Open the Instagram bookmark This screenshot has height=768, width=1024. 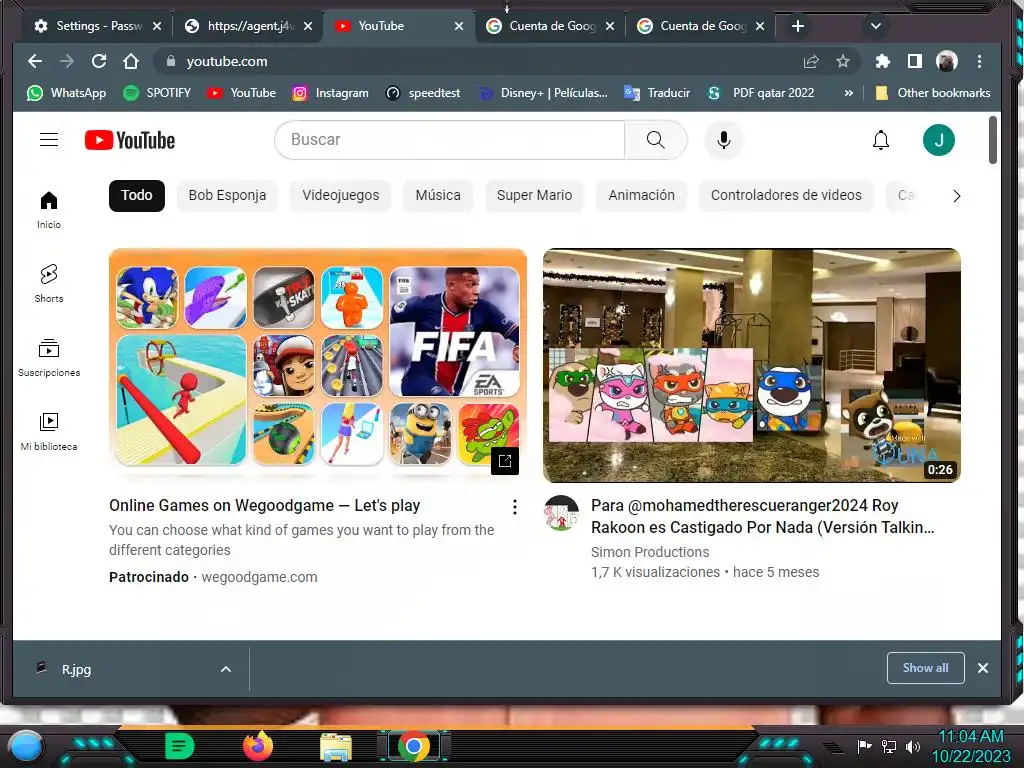[330, 93]
